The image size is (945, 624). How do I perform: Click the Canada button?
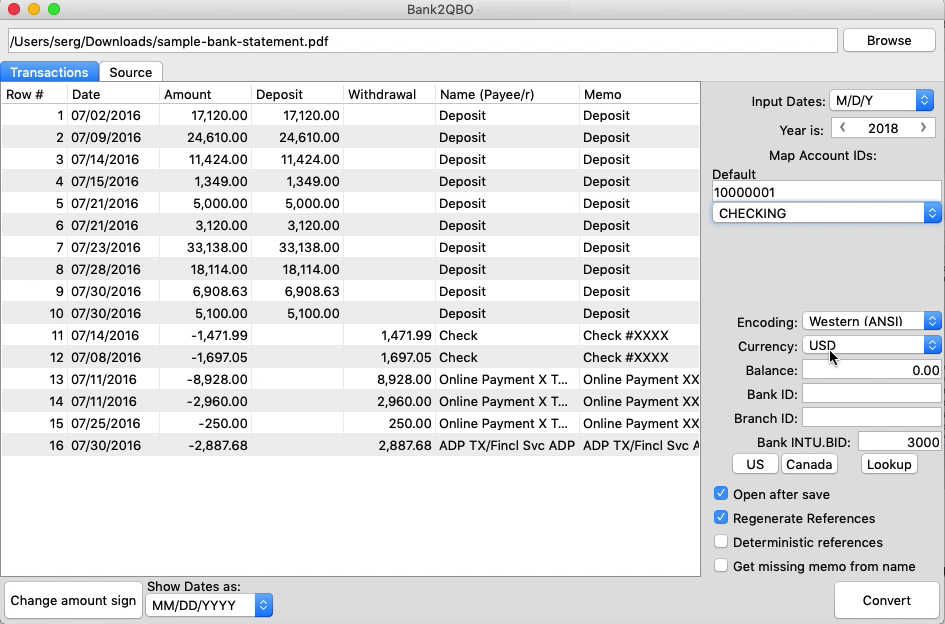[809, 464]
